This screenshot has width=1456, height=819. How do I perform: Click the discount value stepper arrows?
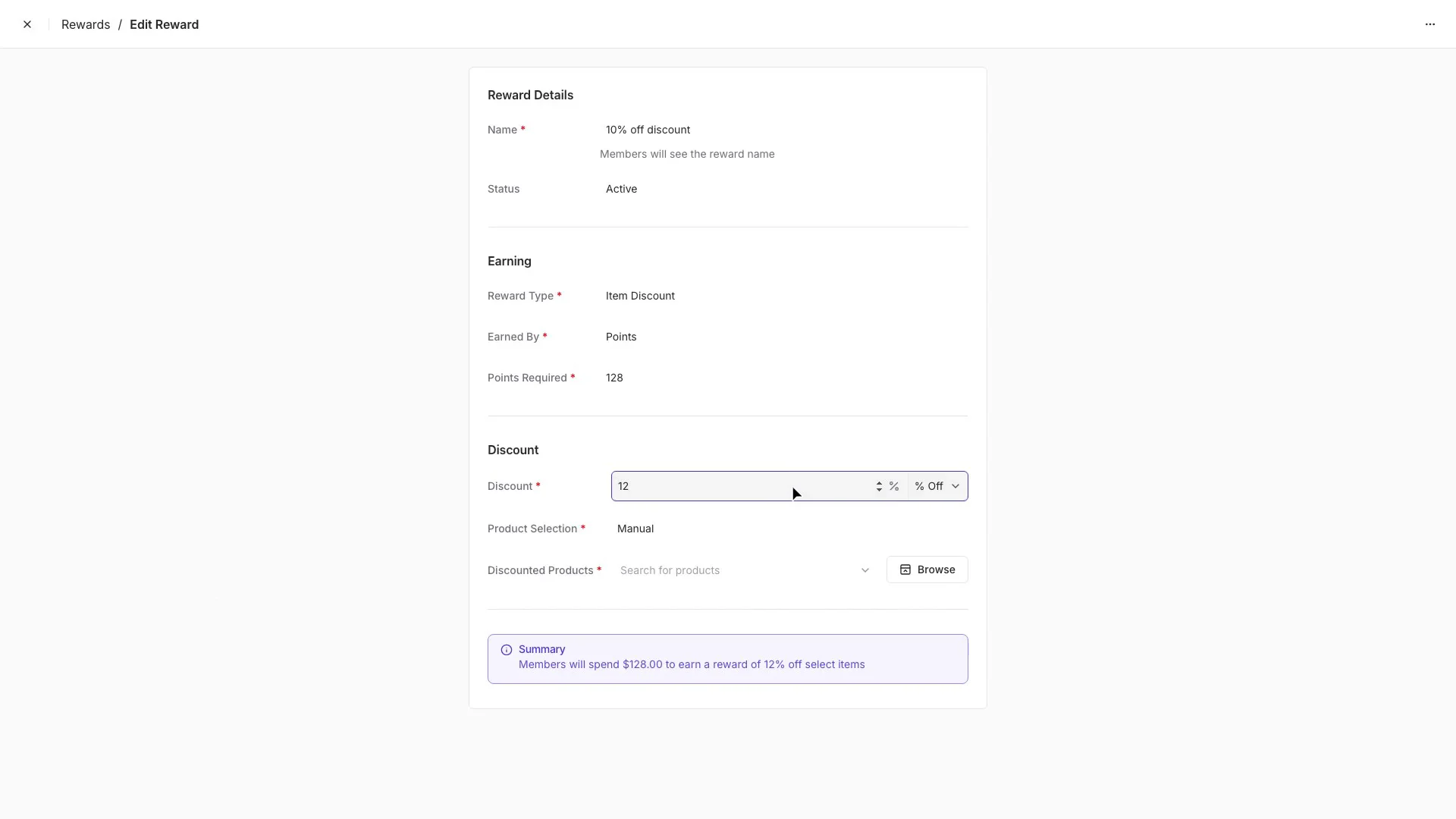pyautogui.click(x=879, y=486)
